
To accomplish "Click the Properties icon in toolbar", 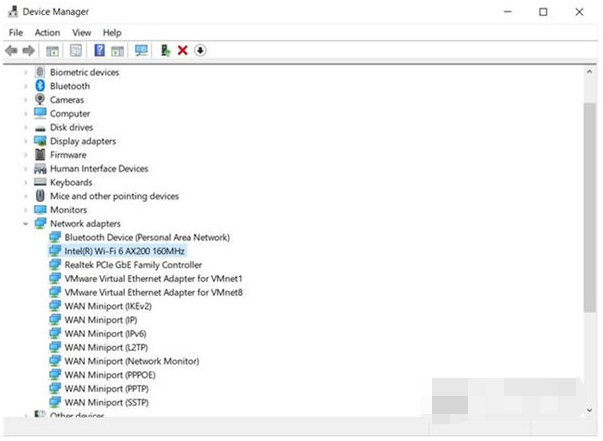I will pyautogui.click(x=75, y=50).
